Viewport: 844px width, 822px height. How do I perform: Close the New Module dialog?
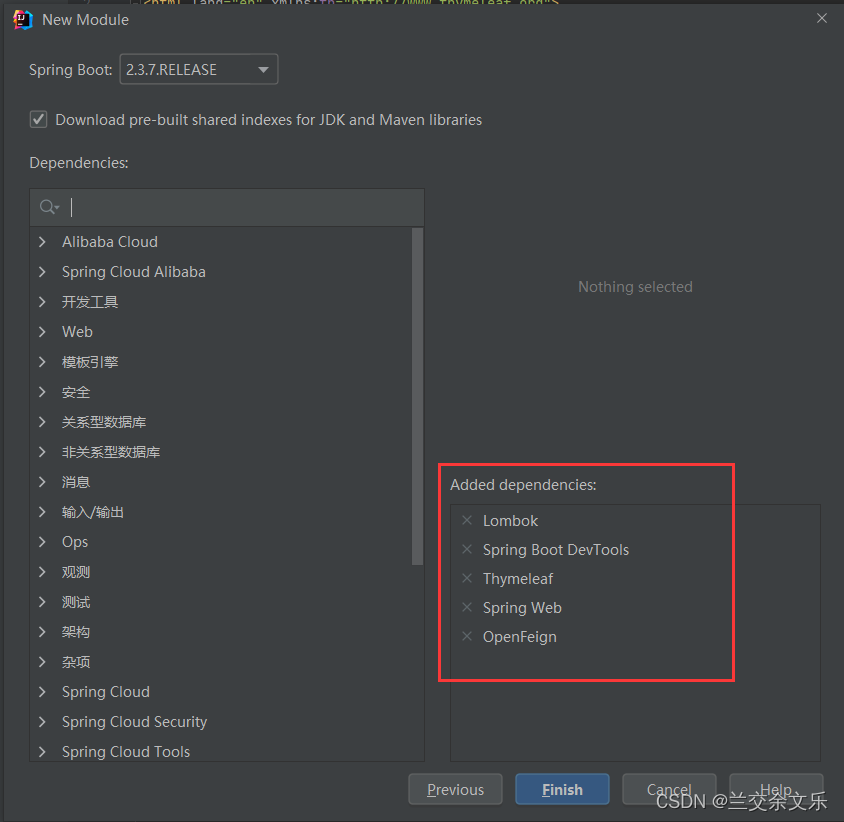pos(821,18)
